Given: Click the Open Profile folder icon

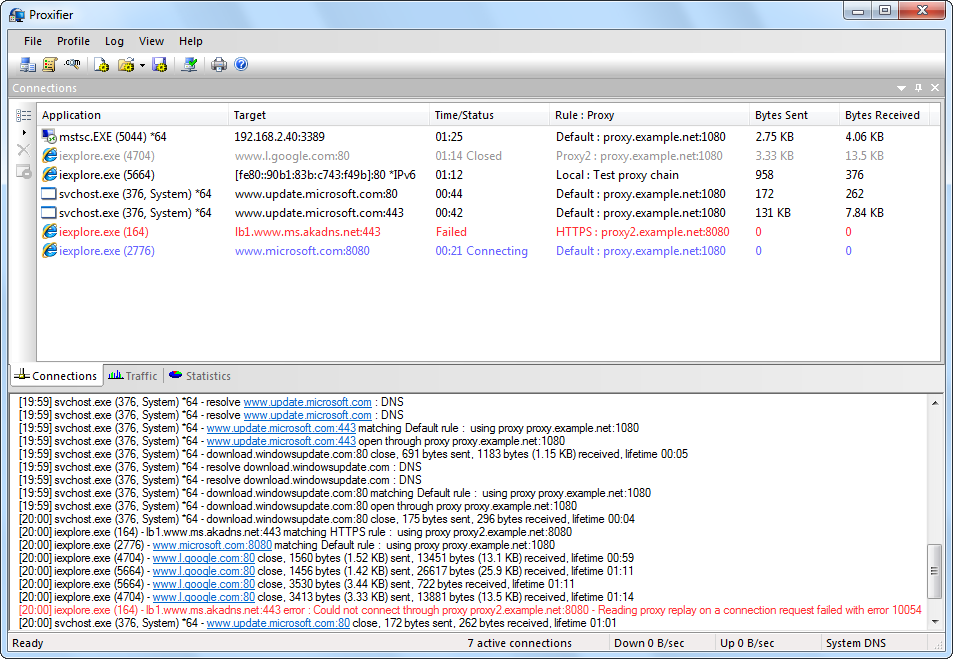Looking at the screenshot, I should (x=125, y=65).
